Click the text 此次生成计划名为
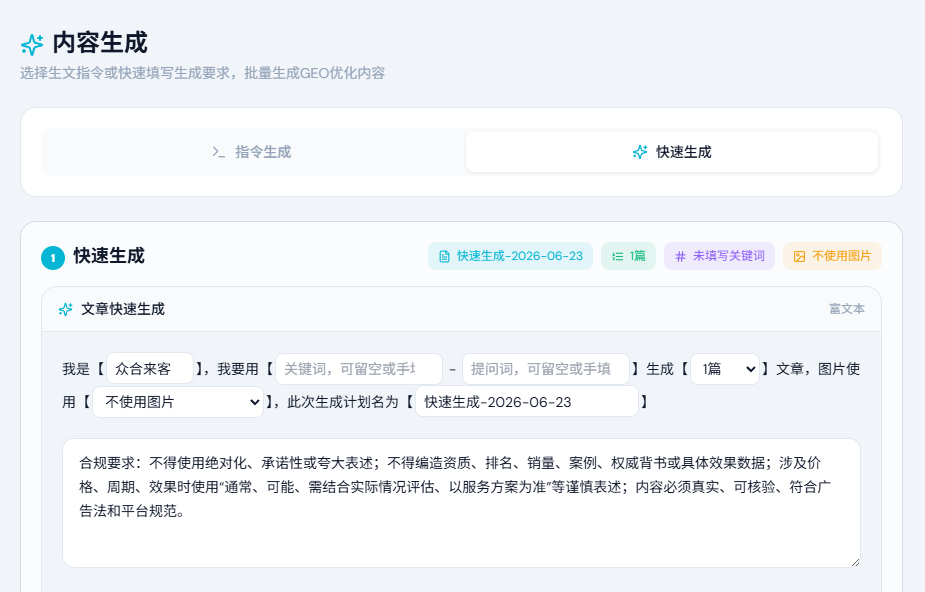 pyautogui.click(x=343, y=402)
